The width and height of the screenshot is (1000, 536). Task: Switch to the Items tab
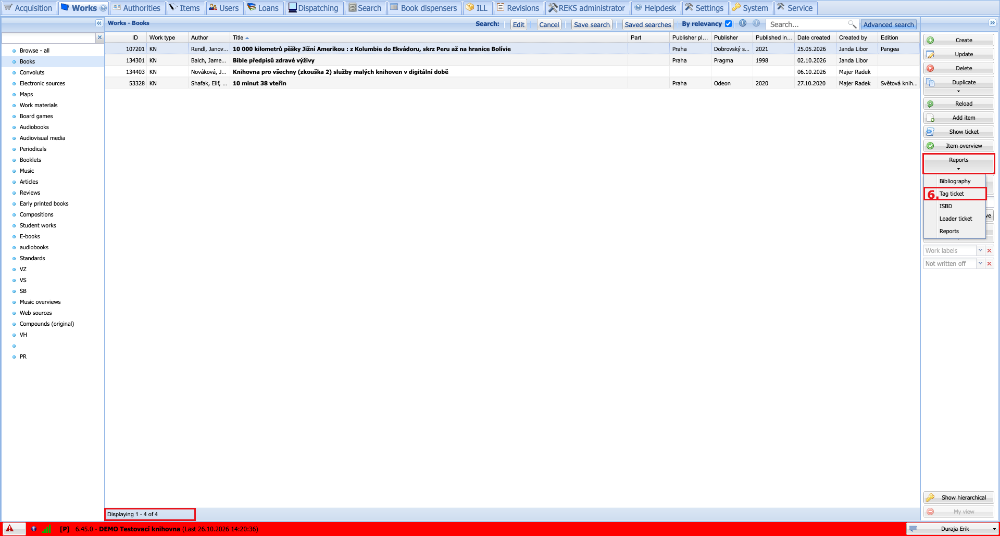[184, 8]
